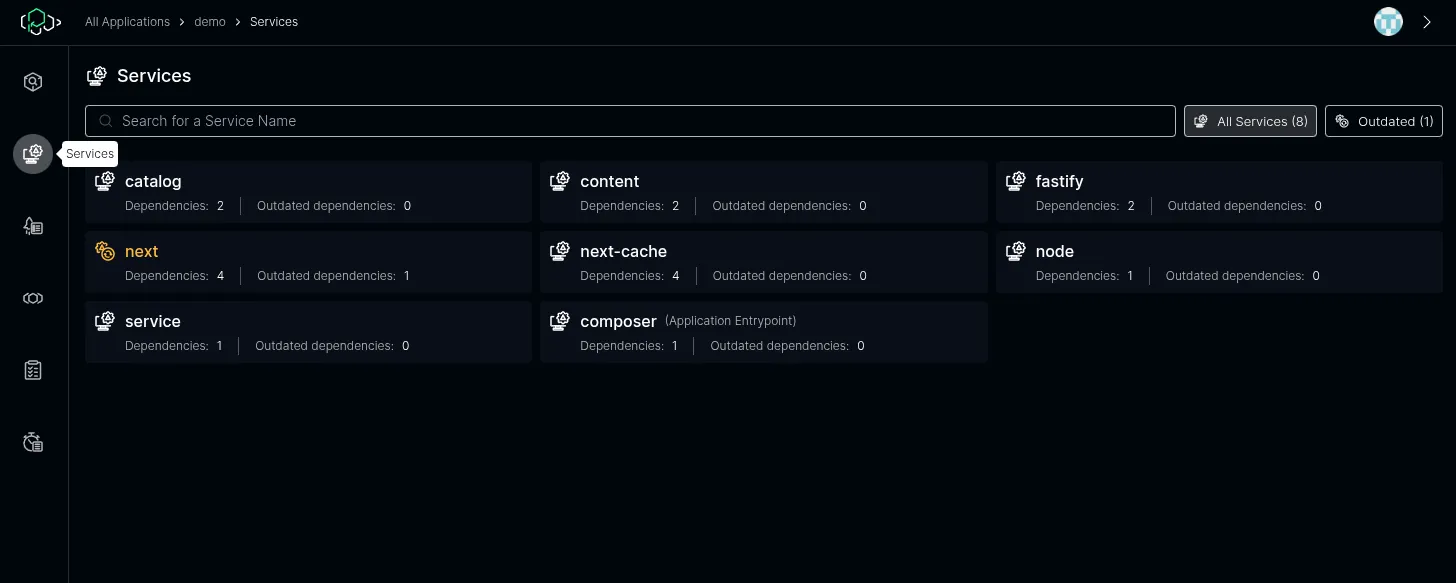The image size is (1456, 583).
Task: Go to All Applications breadcrumb
Action: click(x=126, y=22)
